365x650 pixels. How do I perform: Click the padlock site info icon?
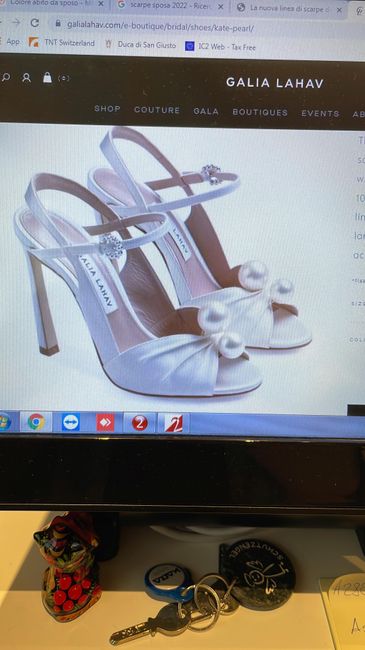click(x=58, y=24)
